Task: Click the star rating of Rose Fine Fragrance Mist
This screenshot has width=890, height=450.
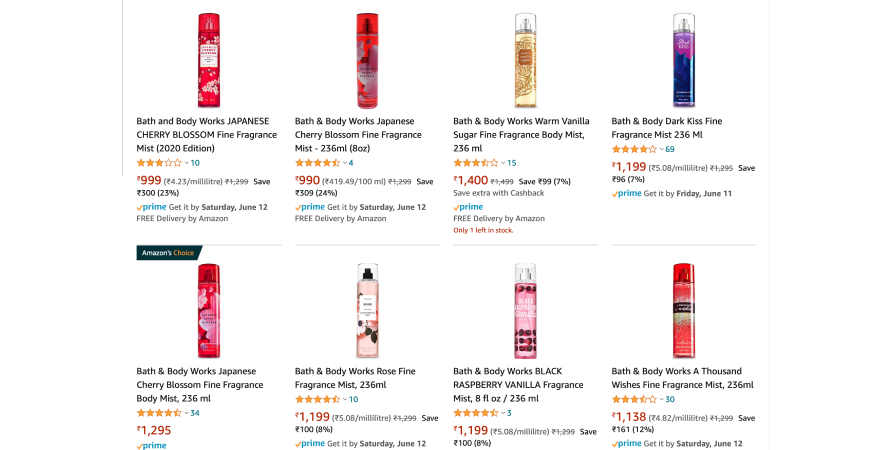Action: (x=317, y=399)
